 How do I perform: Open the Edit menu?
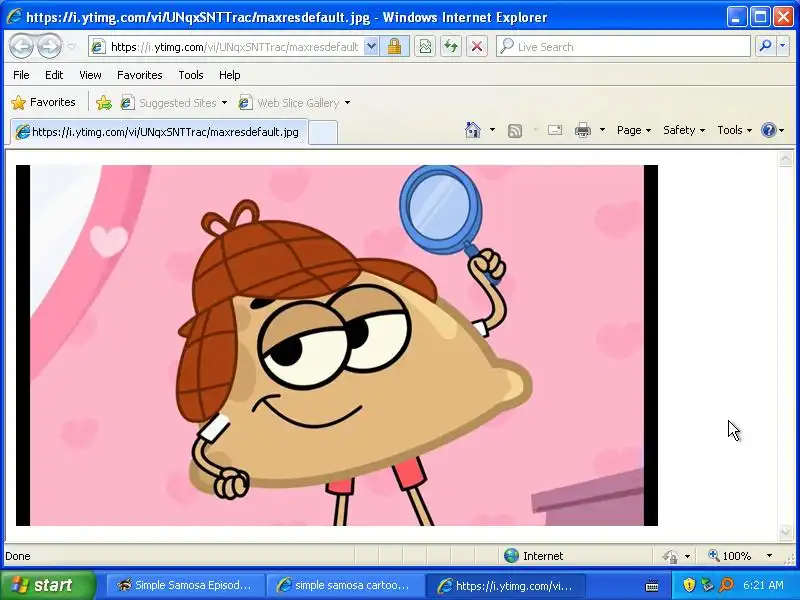tap(54, 75)
